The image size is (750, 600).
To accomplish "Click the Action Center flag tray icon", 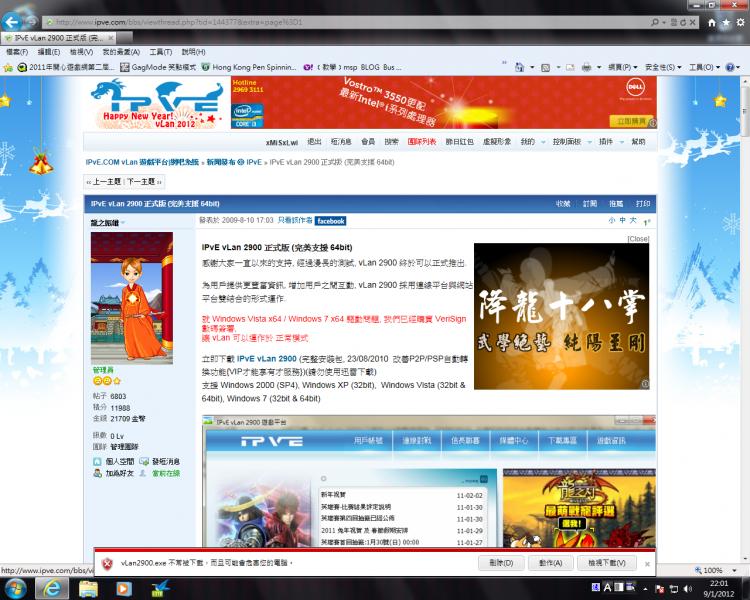I will click(x=660, y=589).
